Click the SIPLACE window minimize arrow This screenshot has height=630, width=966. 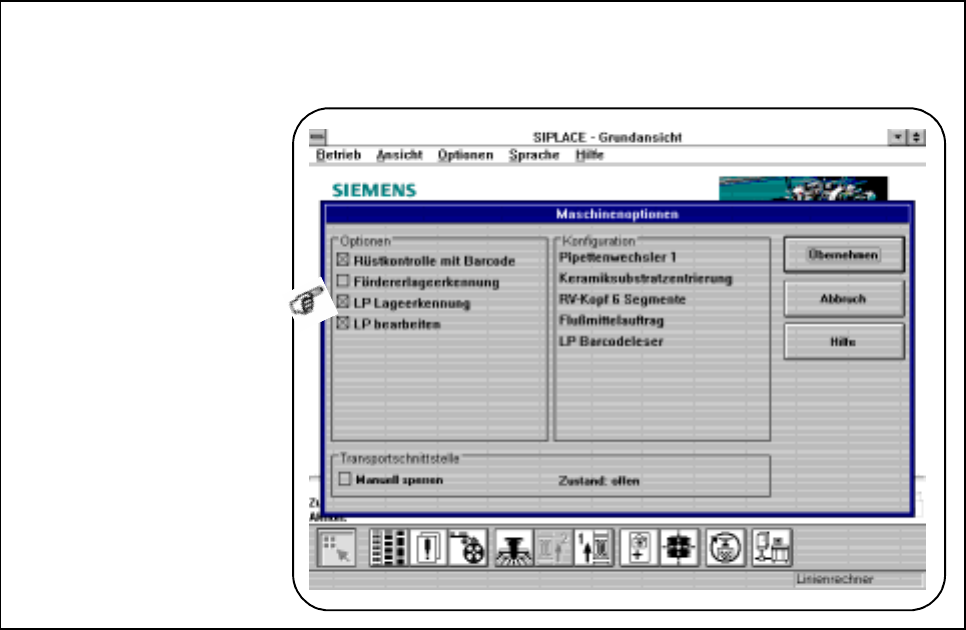pyautogui.click(x=897, y=137)
